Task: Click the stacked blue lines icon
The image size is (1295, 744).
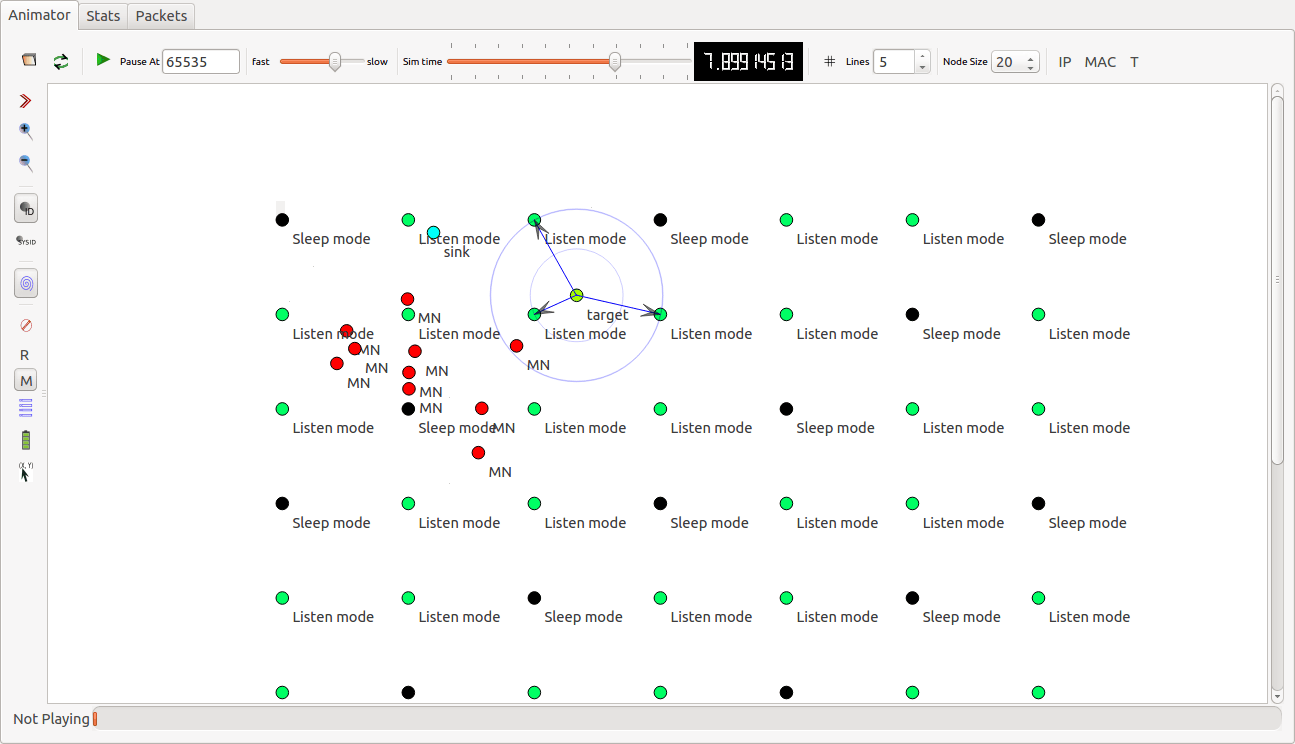Action: pyautogui.click(x=26, y=408)
